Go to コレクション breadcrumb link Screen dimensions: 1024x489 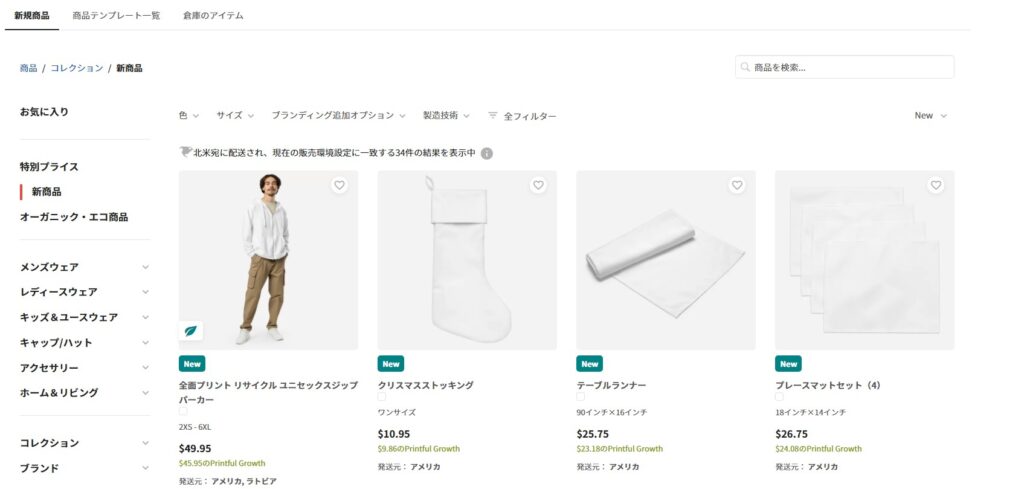77,68
